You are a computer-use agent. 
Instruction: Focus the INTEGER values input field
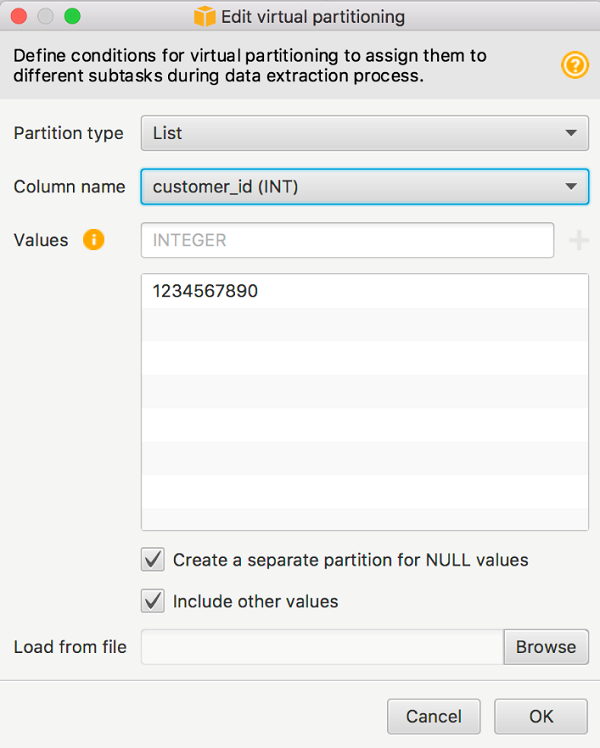click(x=348, y=240)
